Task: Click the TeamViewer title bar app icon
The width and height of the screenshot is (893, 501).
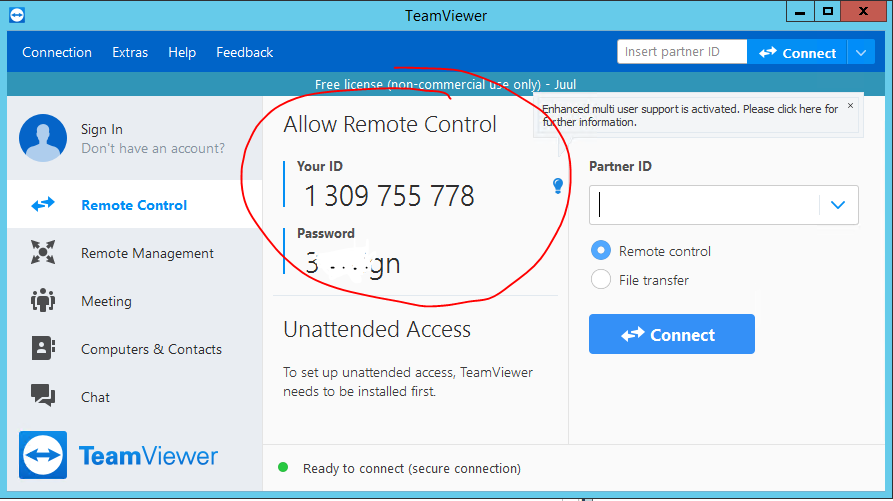Action: [x=17, y=15]
